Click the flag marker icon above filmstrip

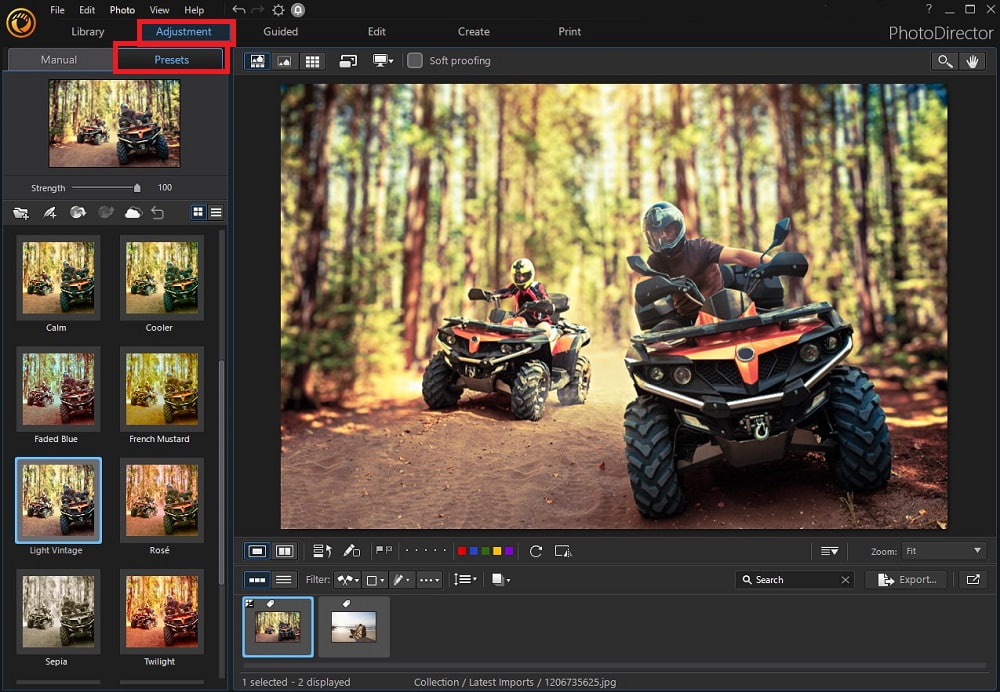coord(382,550)
